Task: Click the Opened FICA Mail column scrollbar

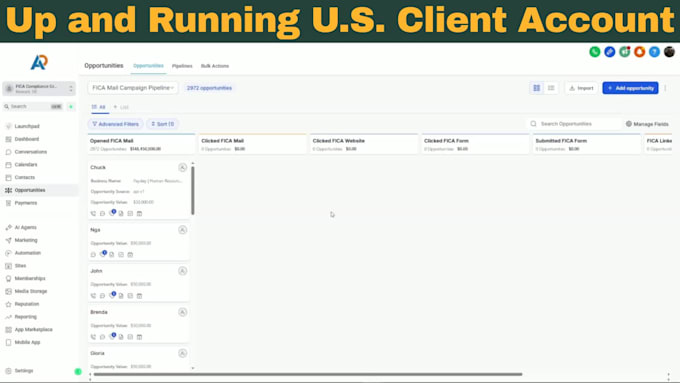Action: (x=193, y=190)
